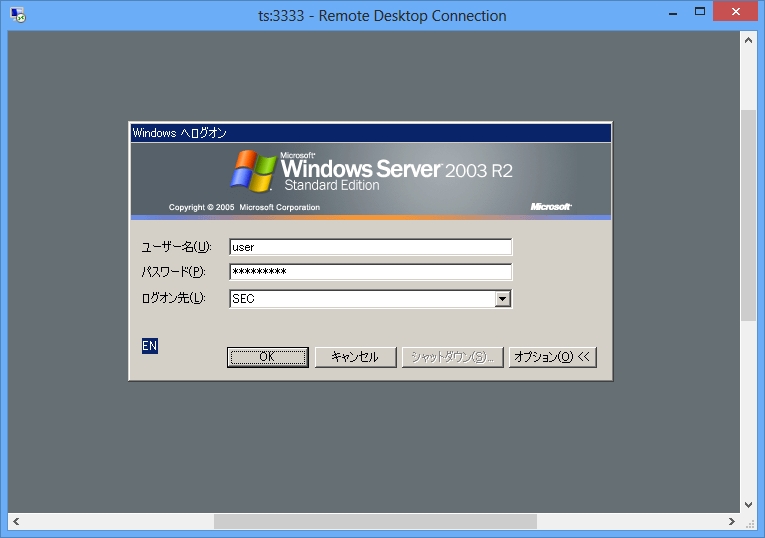Viewport: 765px width, 538px height.
Task: Click the ログオン先(L): label text
Action: (x=173, y=298)
